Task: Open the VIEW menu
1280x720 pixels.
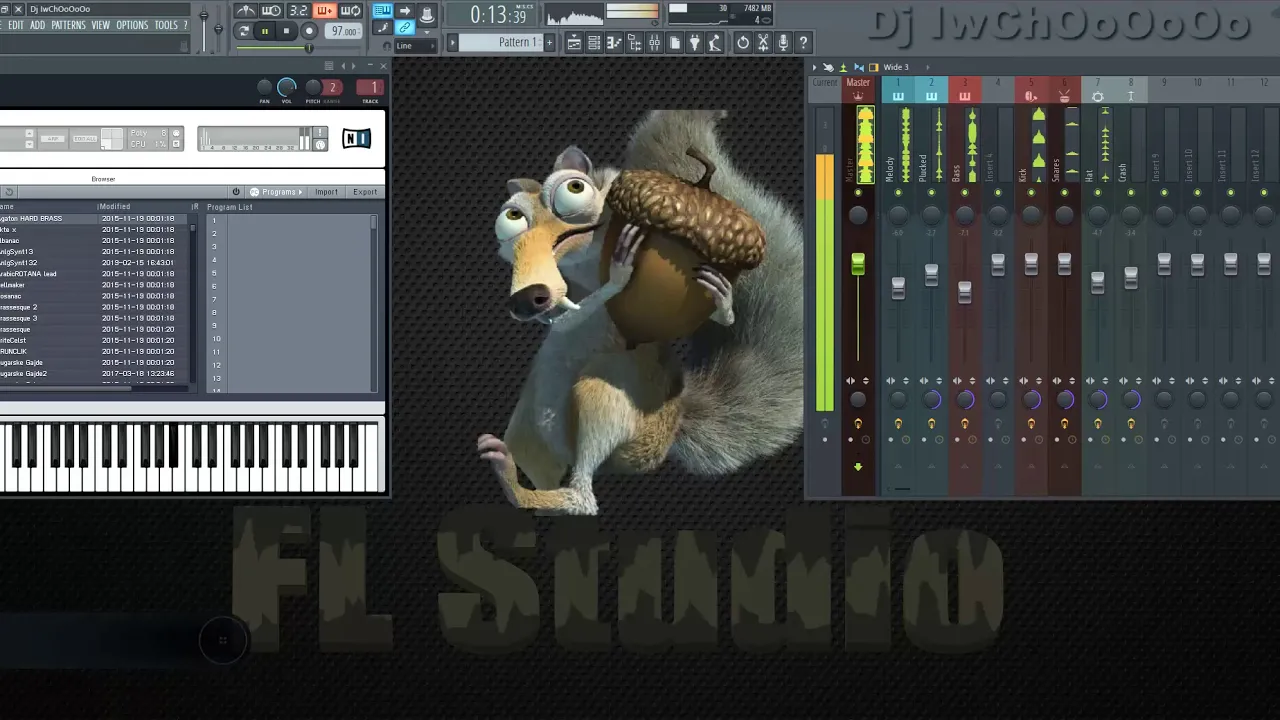Action: point(101,25)
